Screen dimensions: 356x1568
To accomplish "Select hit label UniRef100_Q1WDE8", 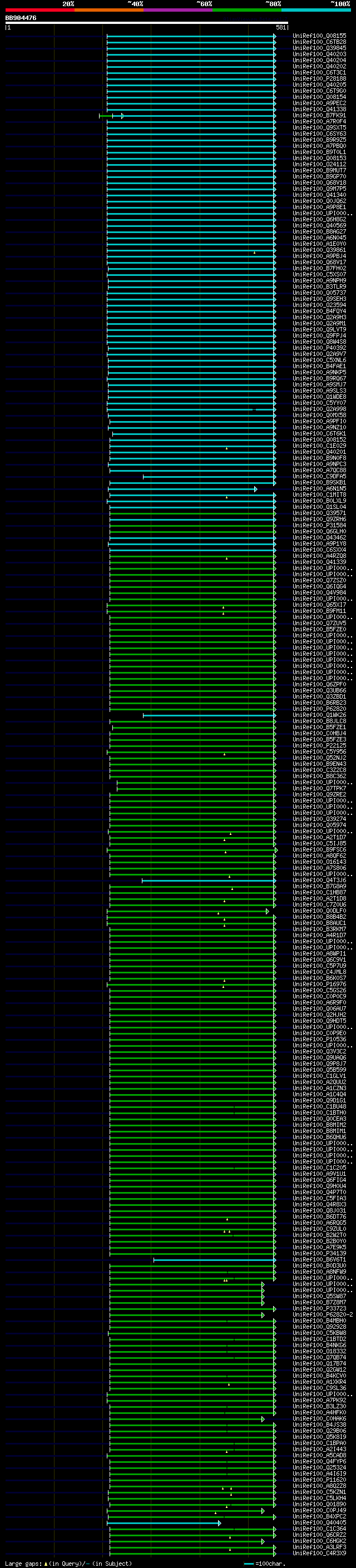I will click(319, 397).
